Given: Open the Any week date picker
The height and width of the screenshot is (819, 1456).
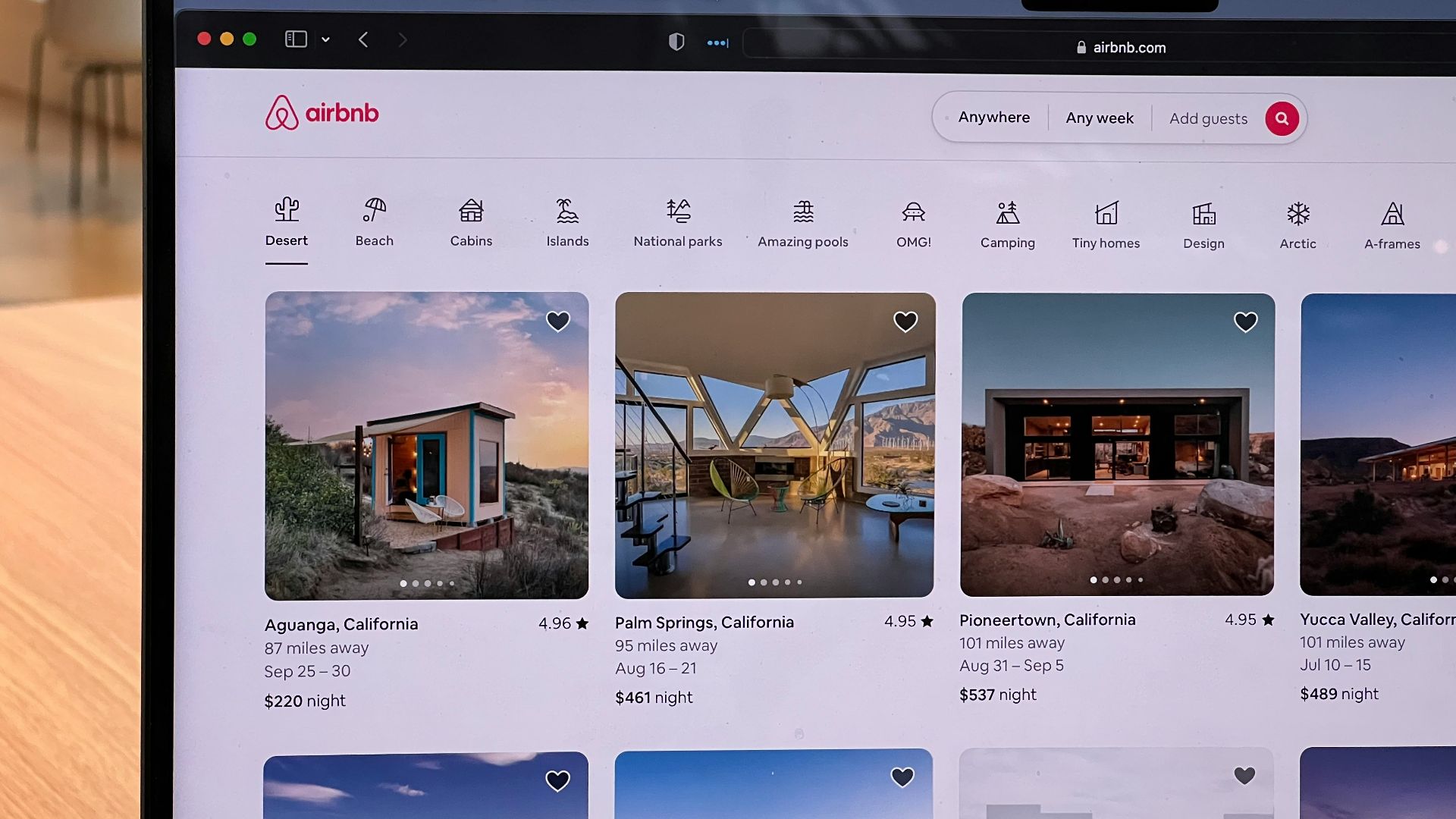Looking at the screenshot, I should pyautogui.click(x=1099, y=118).
